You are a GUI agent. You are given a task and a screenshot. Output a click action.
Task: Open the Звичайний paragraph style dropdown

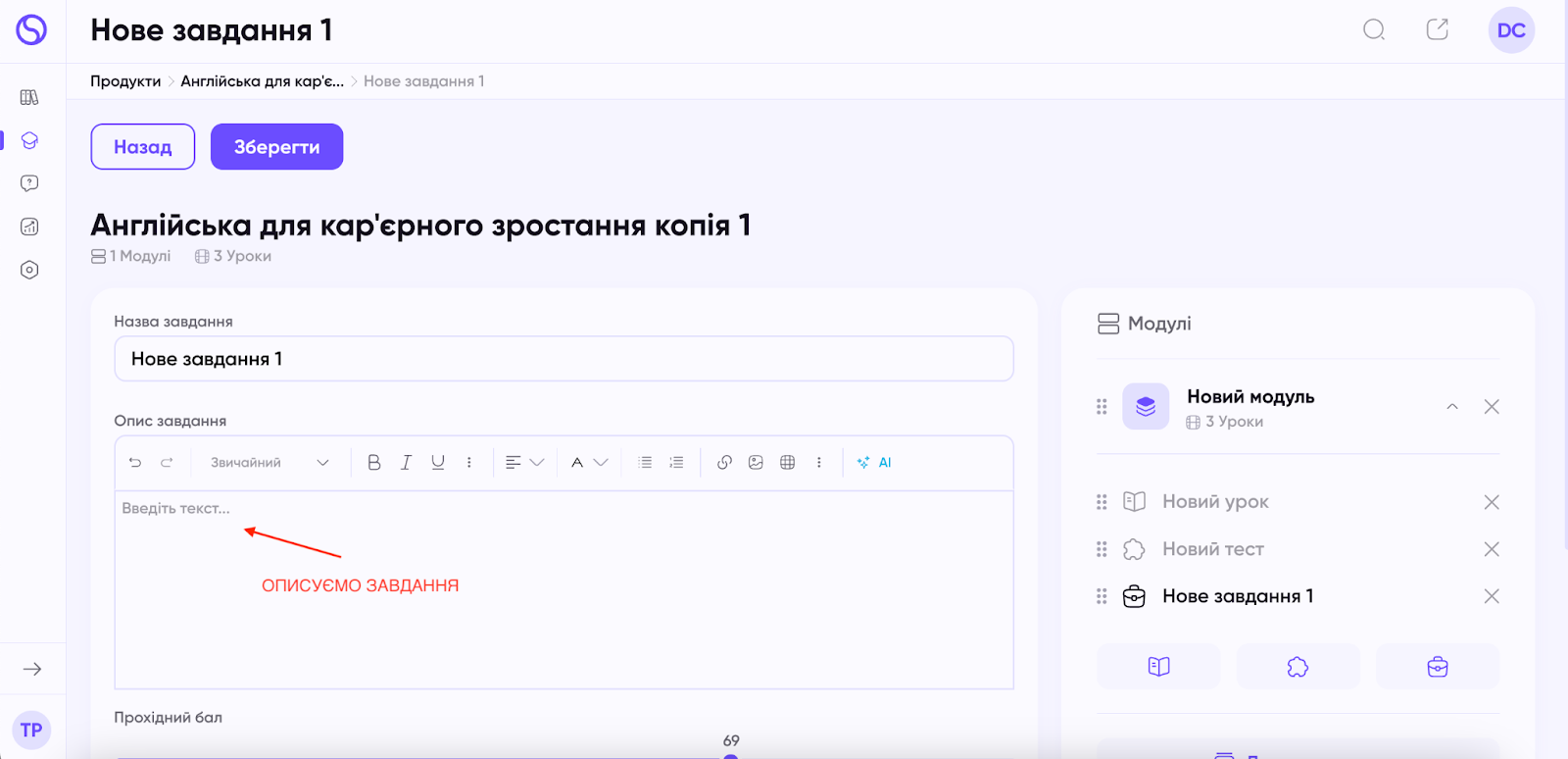click(x=269, y=463)
